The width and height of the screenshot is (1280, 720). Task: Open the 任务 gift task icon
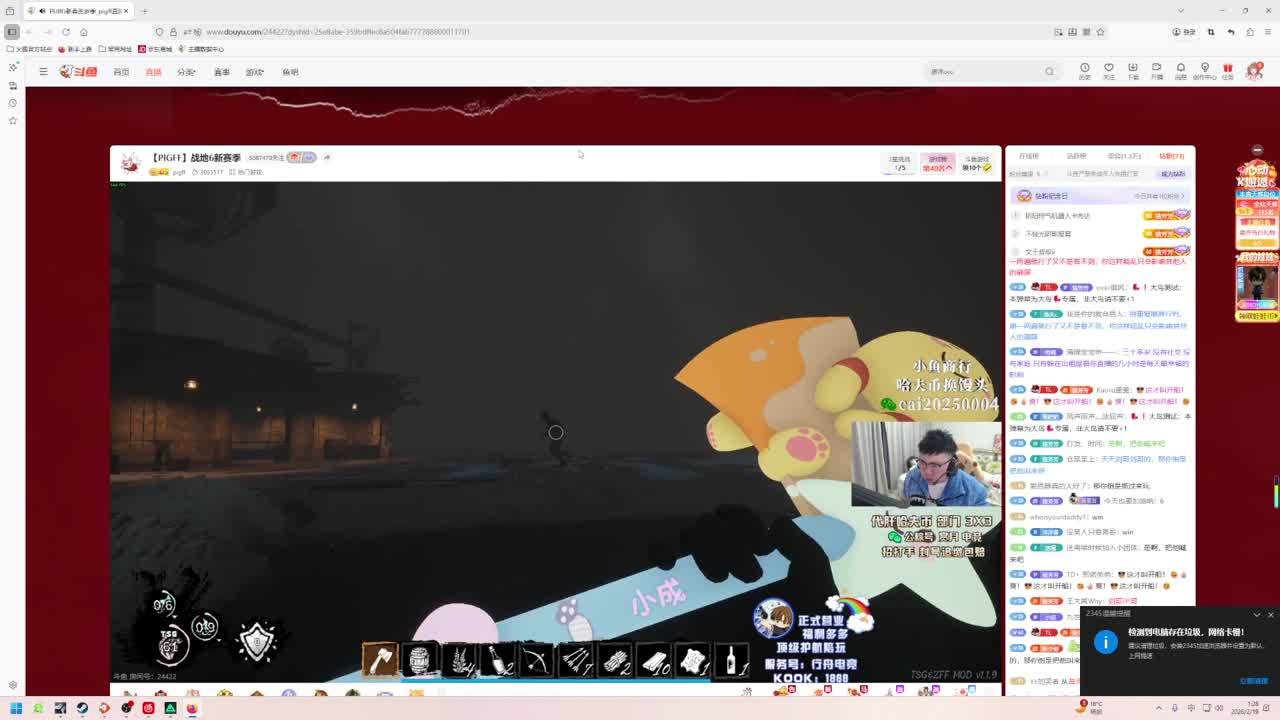pyautogui.click(x=1227, y=70)
